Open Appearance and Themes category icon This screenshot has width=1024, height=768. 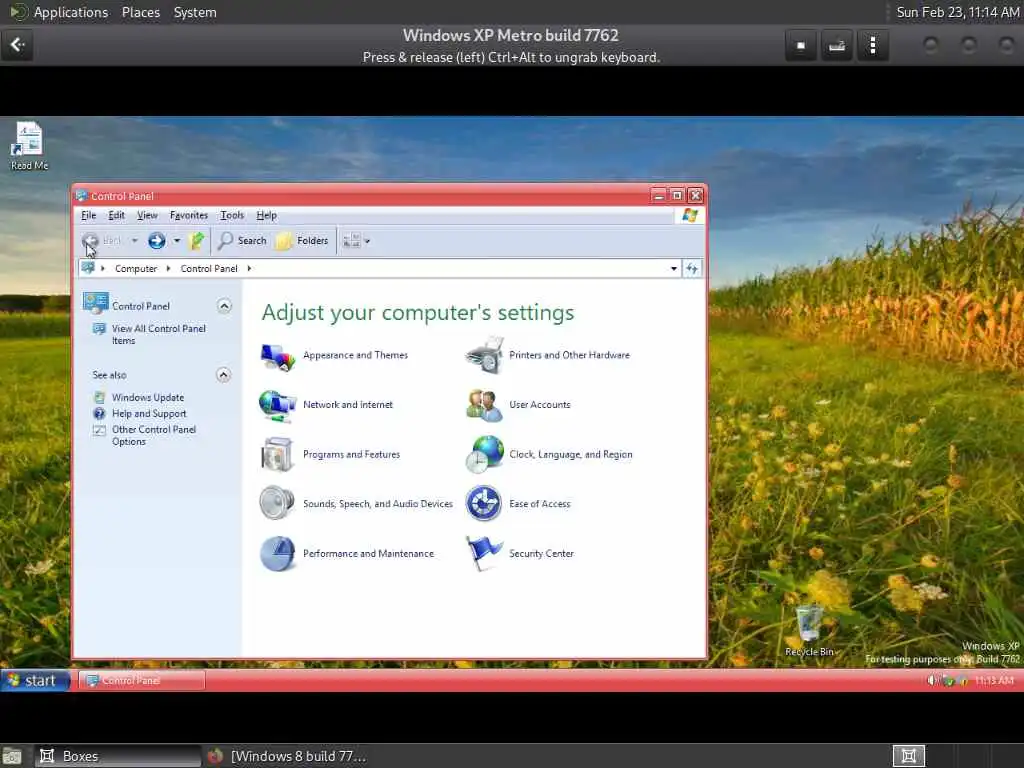278,356
